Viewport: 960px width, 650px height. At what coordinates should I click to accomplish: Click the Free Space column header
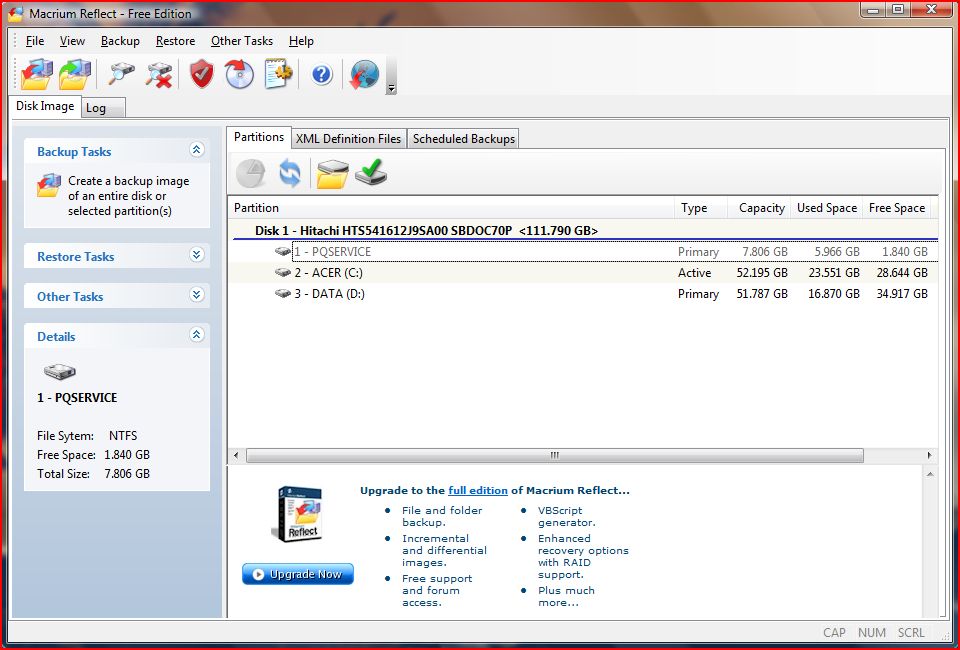pyautogui.click(x=896, y=208)
